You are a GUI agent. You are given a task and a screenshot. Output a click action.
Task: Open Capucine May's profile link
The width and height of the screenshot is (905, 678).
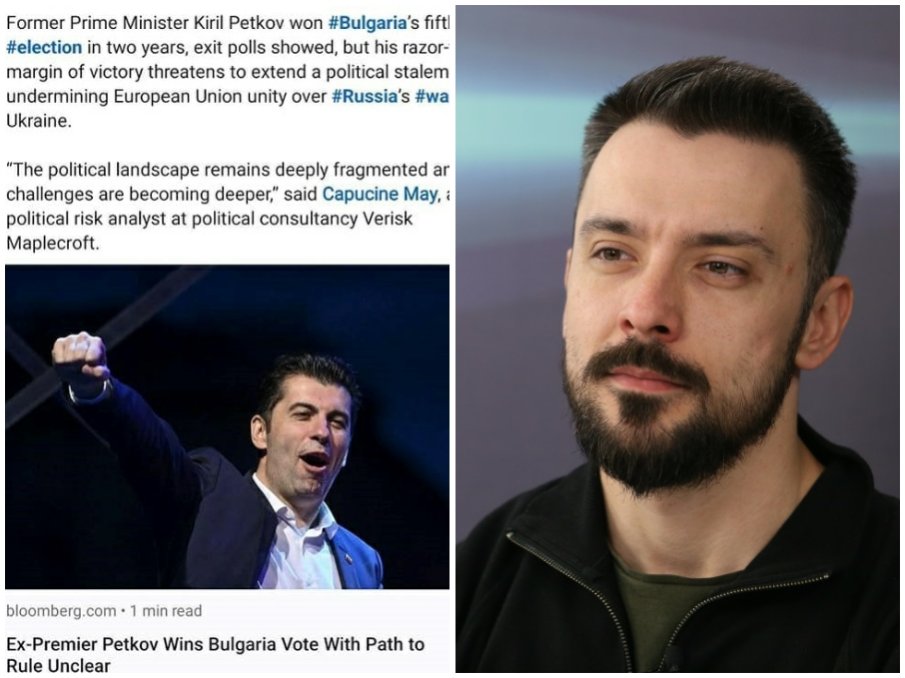(x=379, y=194)
